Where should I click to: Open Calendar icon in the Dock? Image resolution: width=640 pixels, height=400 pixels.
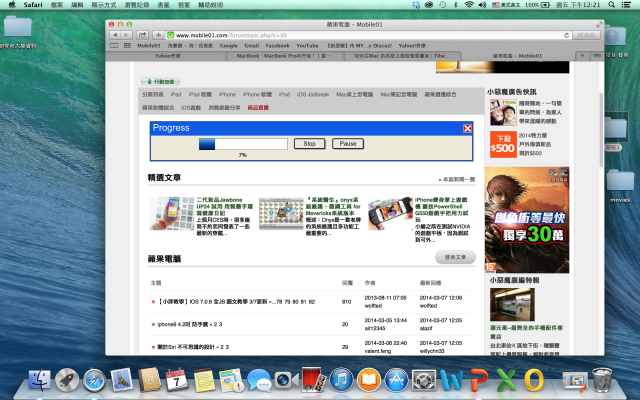[177, 380]
